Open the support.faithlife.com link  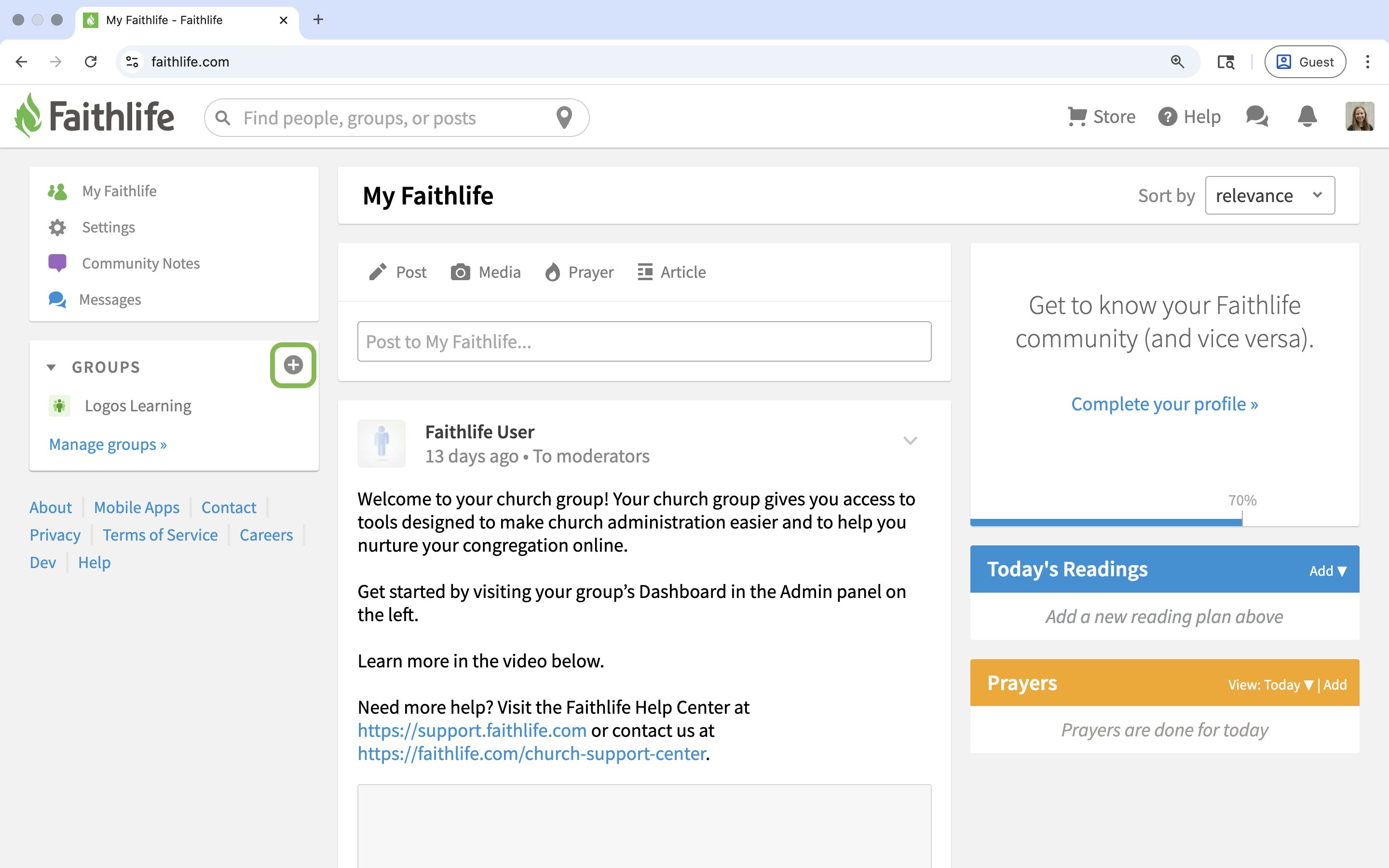pyautogui.click(x=472, y=730)
